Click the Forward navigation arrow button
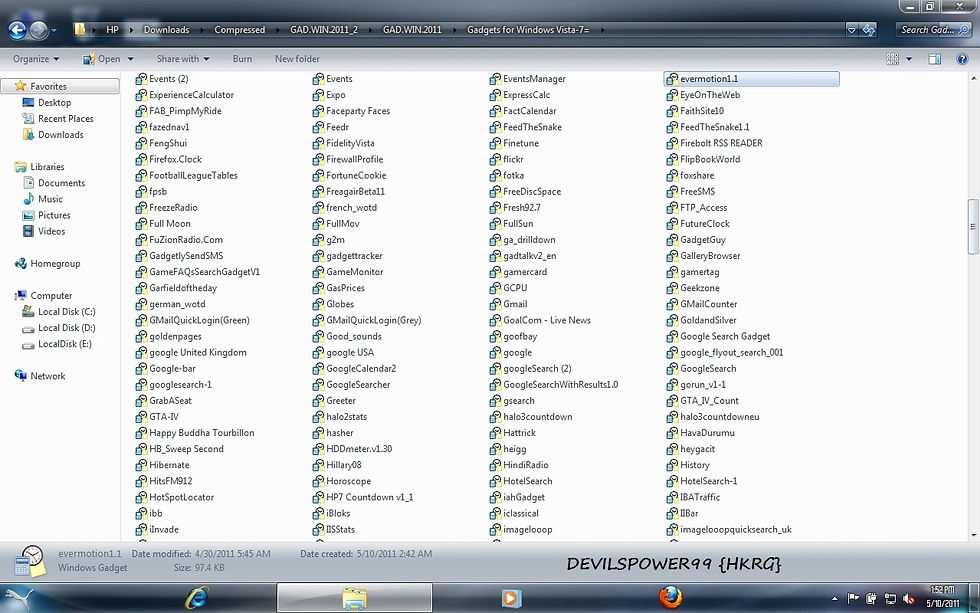Viewport: 980px width, 613px height. (39, 29)
